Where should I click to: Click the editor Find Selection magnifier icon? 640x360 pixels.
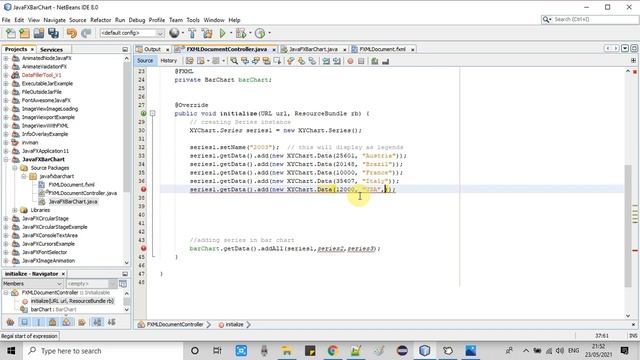(x=234, y=61)
